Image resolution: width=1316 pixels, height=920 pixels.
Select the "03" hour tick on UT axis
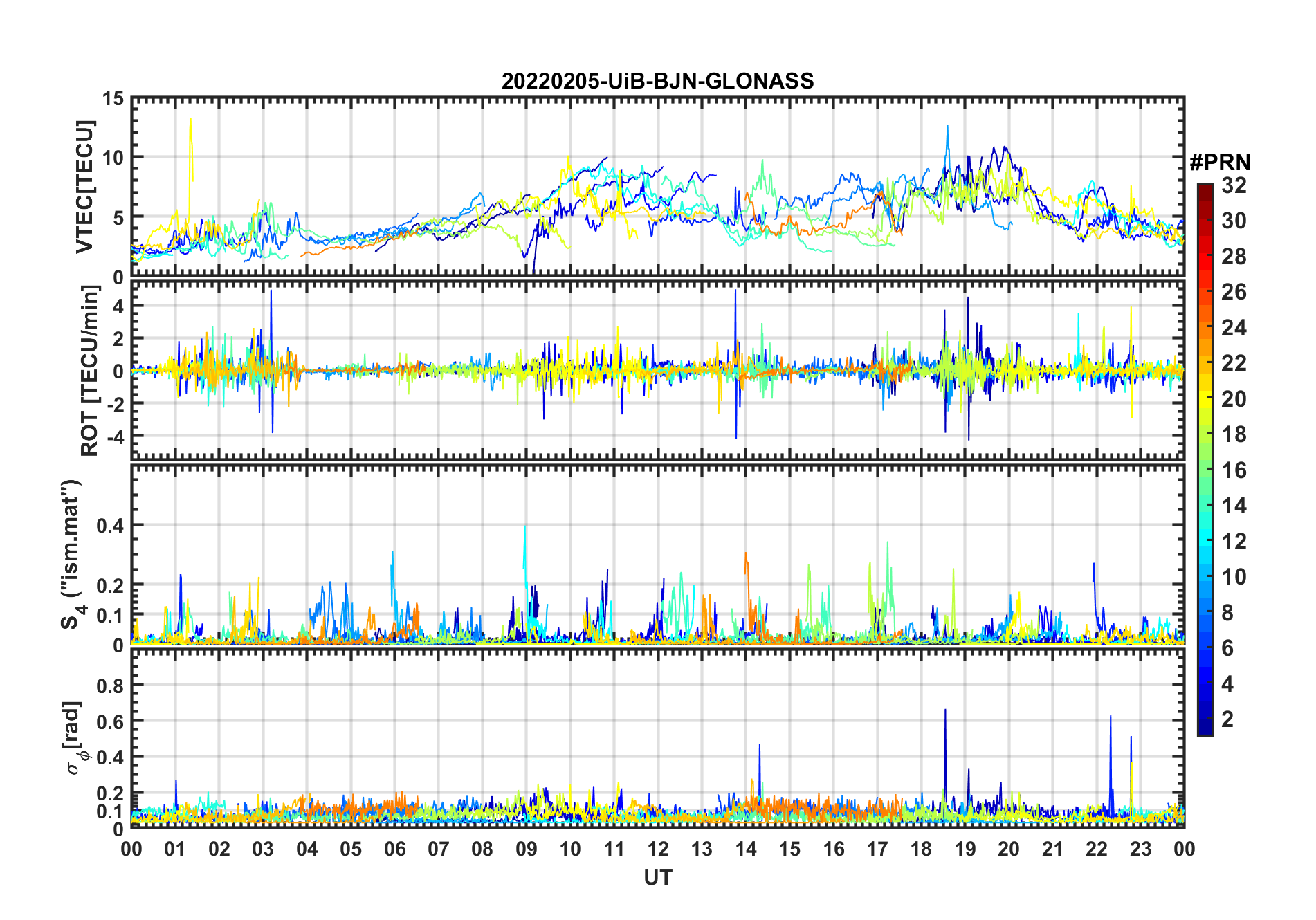(263, 849)
